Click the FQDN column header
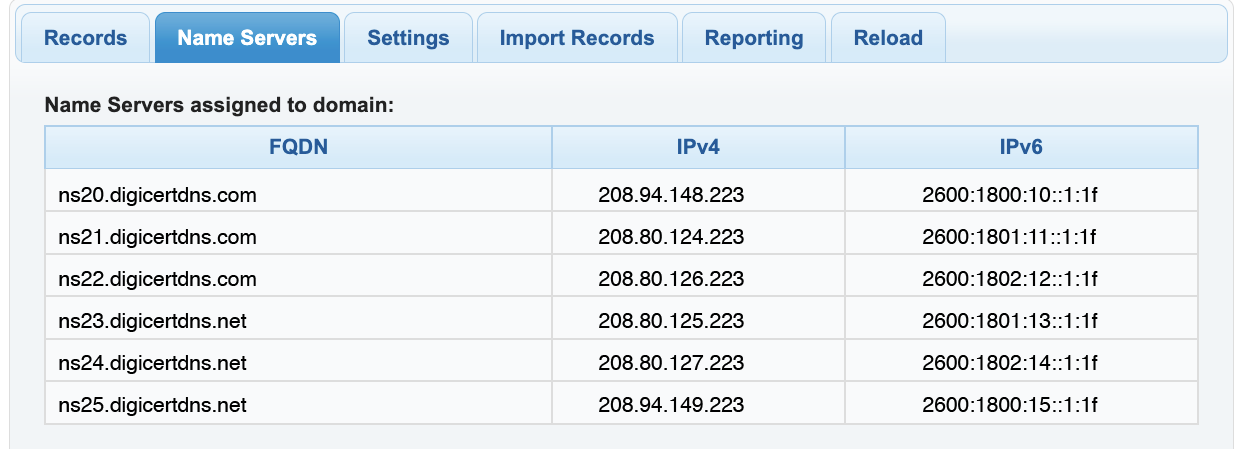Viewport: 1236px width, 449px height. (x=299, y=148)
